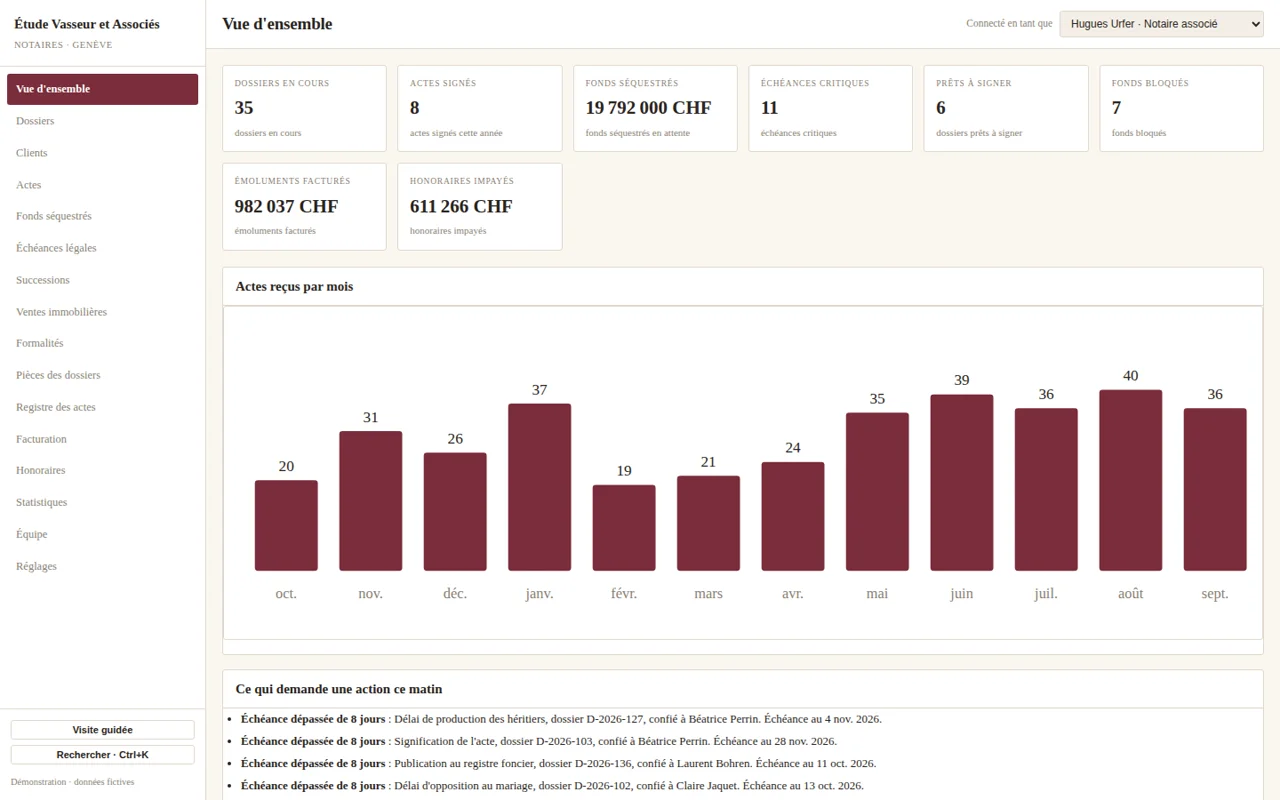Open Équipe section
This screenshot has width=1280, height=800.
point(102,534)
